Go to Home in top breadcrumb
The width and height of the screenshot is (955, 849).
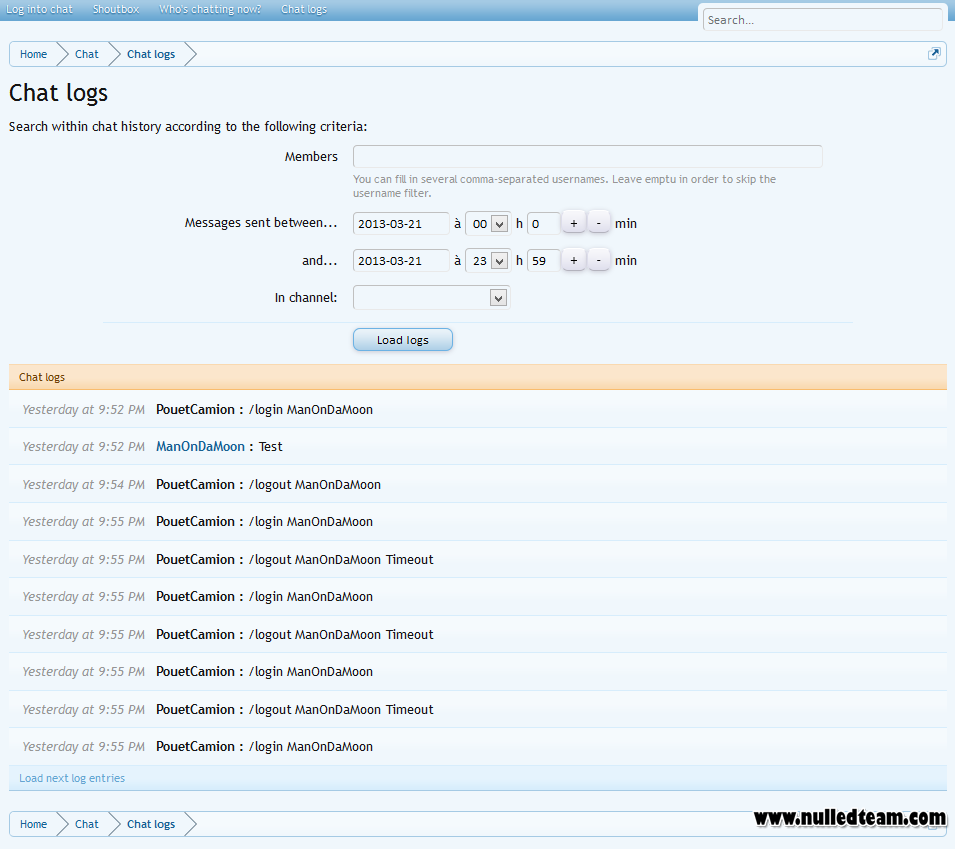33,54
